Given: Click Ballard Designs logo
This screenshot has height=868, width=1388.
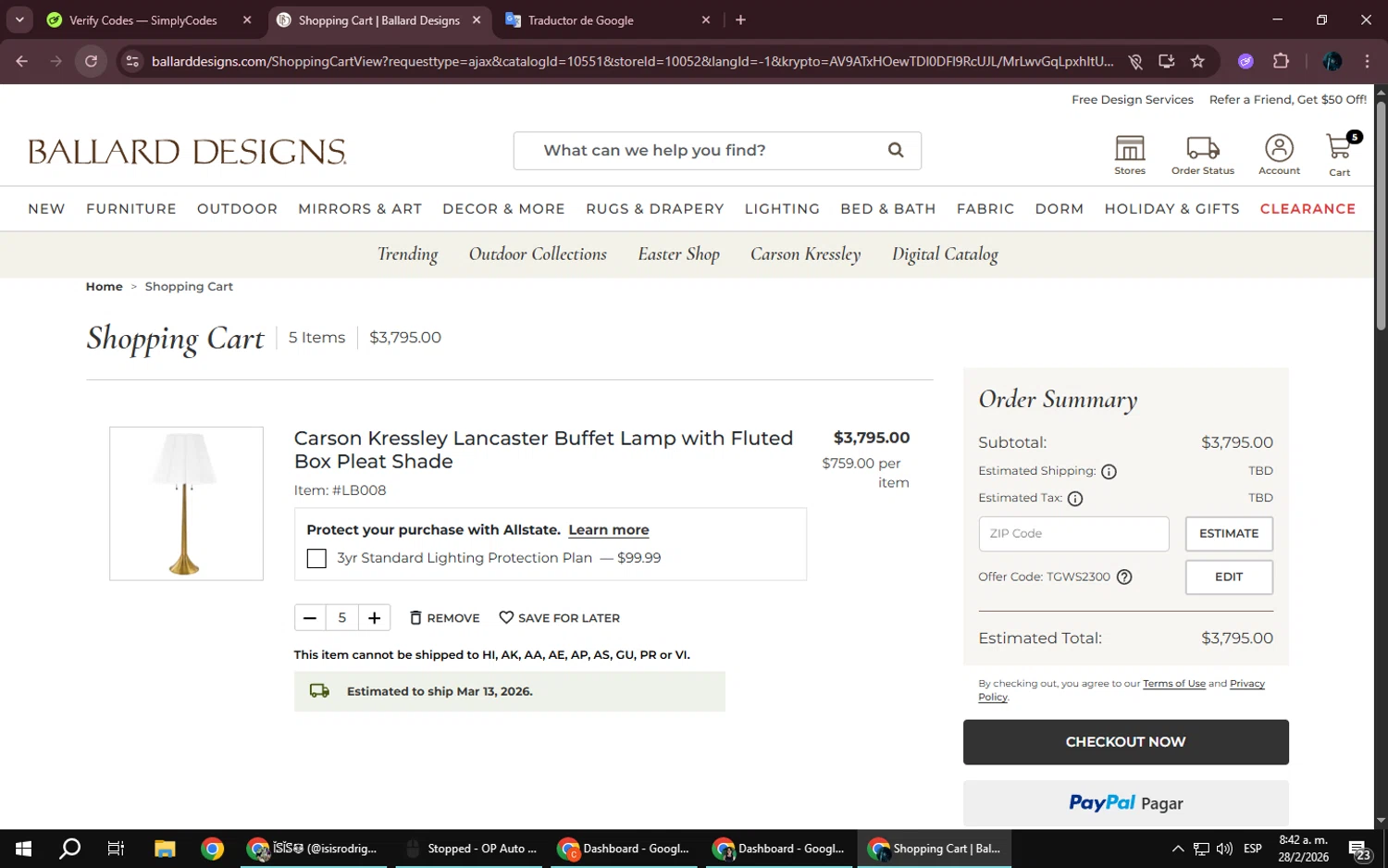Looking at the screenshot, I should 187,152.
